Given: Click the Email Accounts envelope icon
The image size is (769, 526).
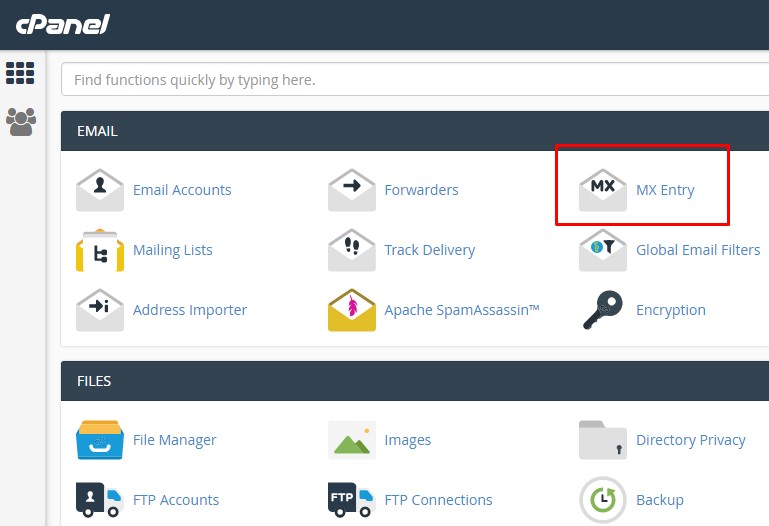Looking at the screenshot, I should (100, 190).
